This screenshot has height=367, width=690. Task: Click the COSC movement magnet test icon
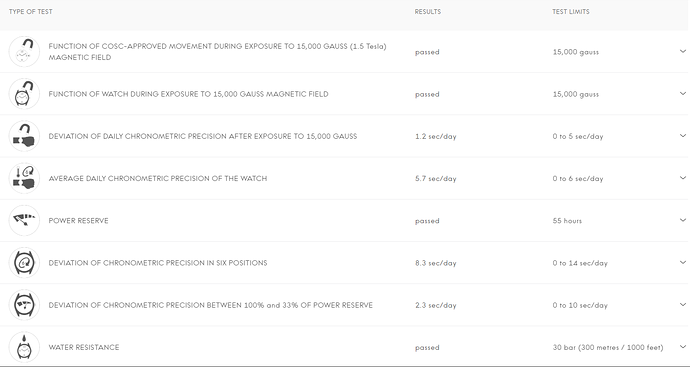click(x=24, y=51)
